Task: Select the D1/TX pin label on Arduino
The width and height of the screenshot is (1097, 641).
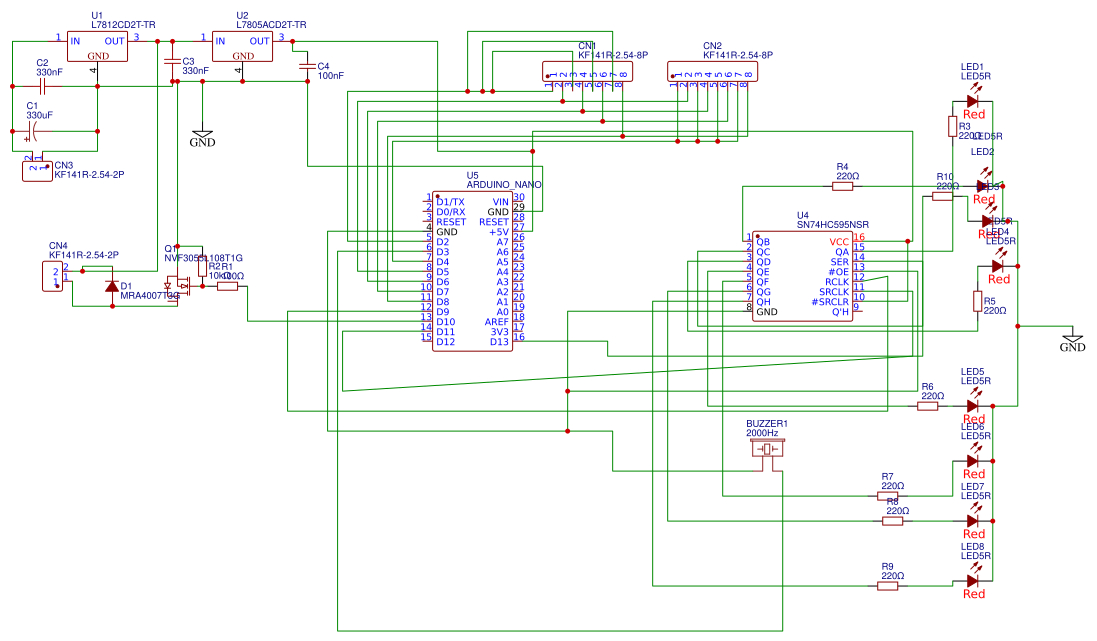Action: coord(450,202)
